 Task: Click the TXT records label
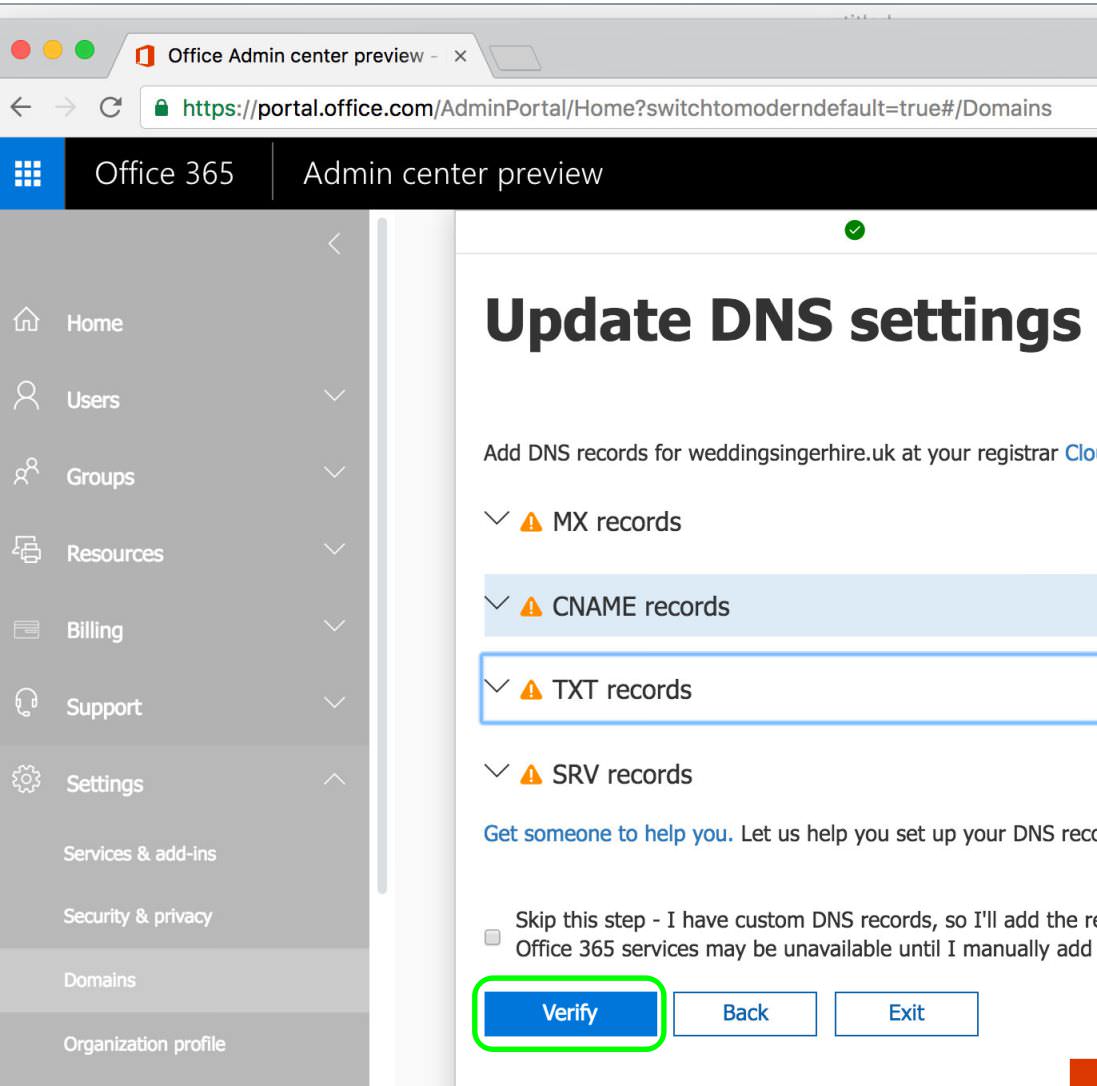click(622, 690)
